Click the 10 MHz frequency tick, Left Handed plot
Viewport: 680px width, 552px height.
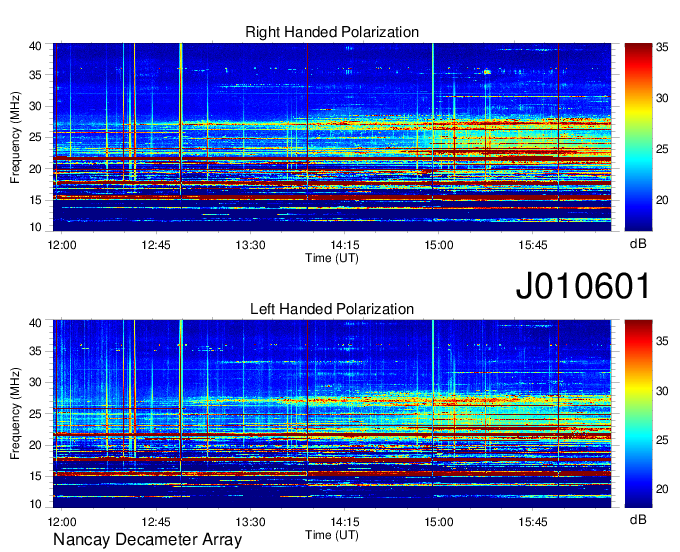[x=36, y=504]
